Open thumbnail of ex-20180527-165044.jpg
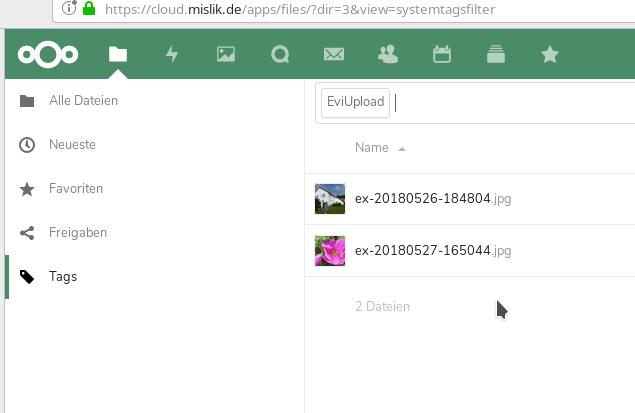Screen dimensions: 635x413 [x=330, y=251]
